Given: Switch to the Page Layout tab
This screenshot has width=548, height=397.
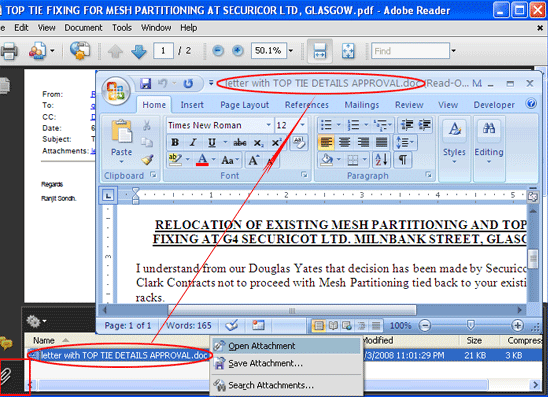Looking at the screenshot, I should click(x=244, y=105).
